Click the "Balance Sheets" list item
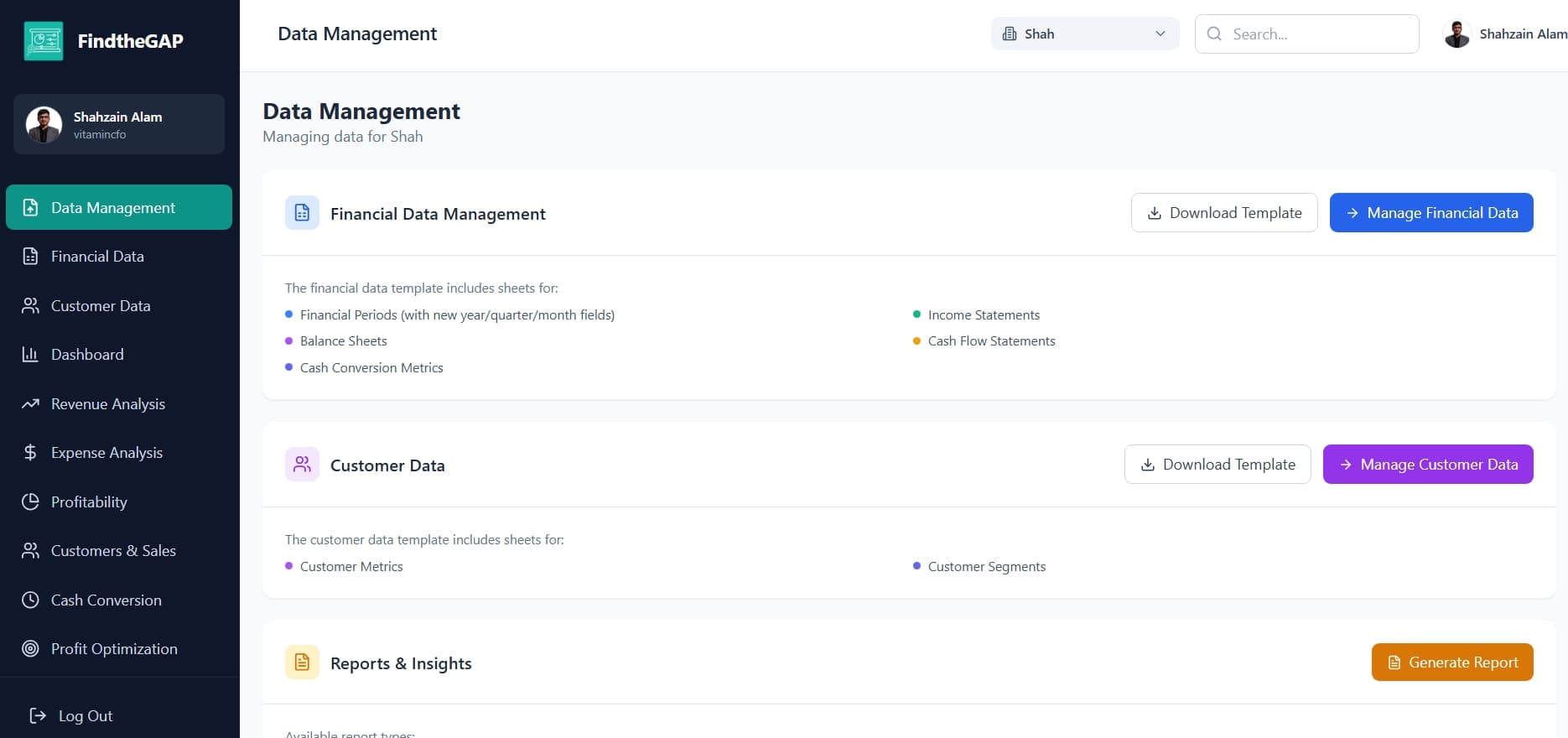The height and width of the screenshot is (738, 1568). (x=344, y=341)
